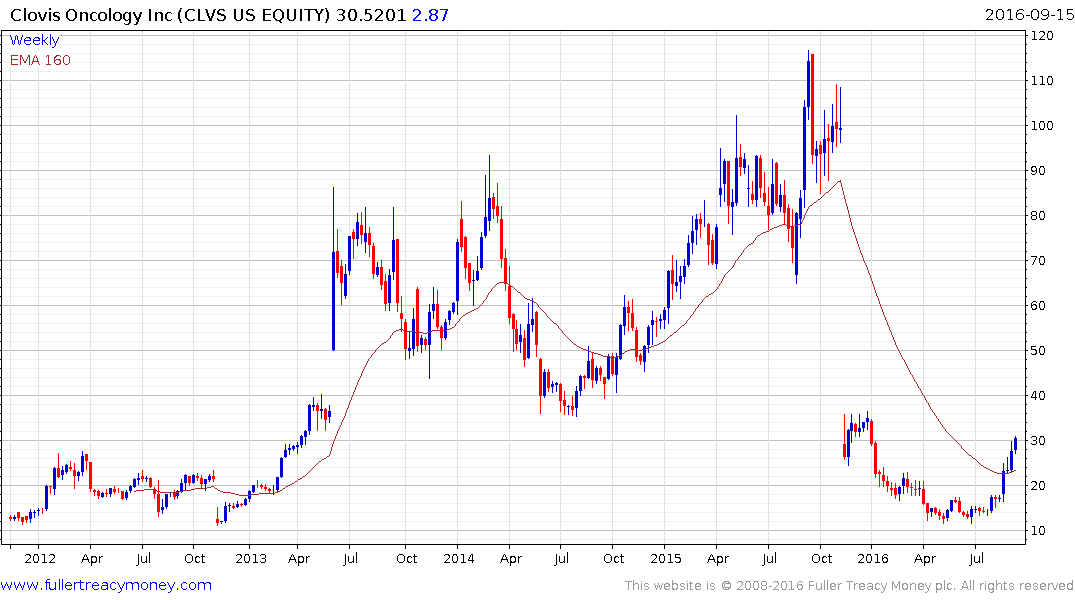Click the price change value 2.87
This screenshot has height=600, width=1075.
tap(430, 15)
